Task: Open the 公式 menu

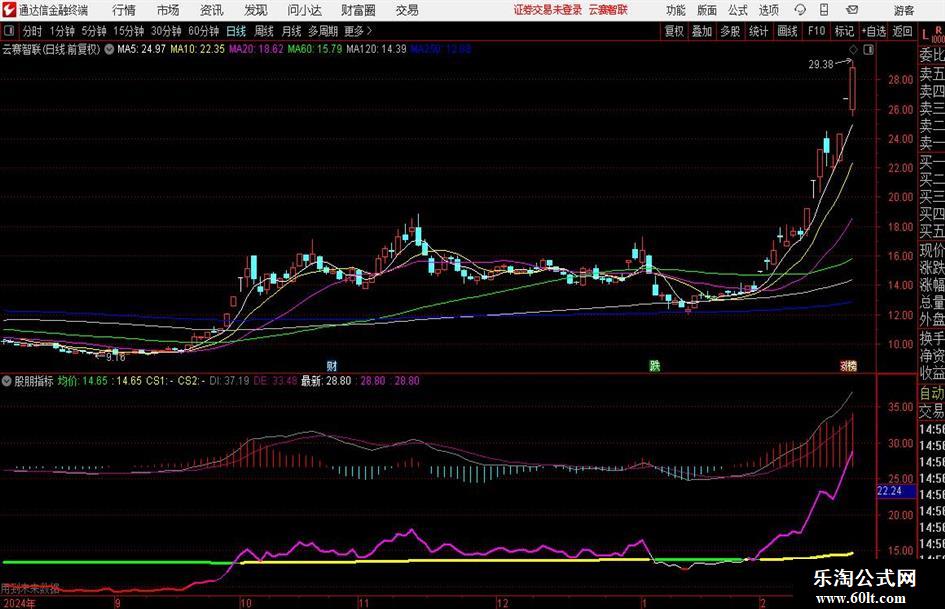Action: coord(738,10)
